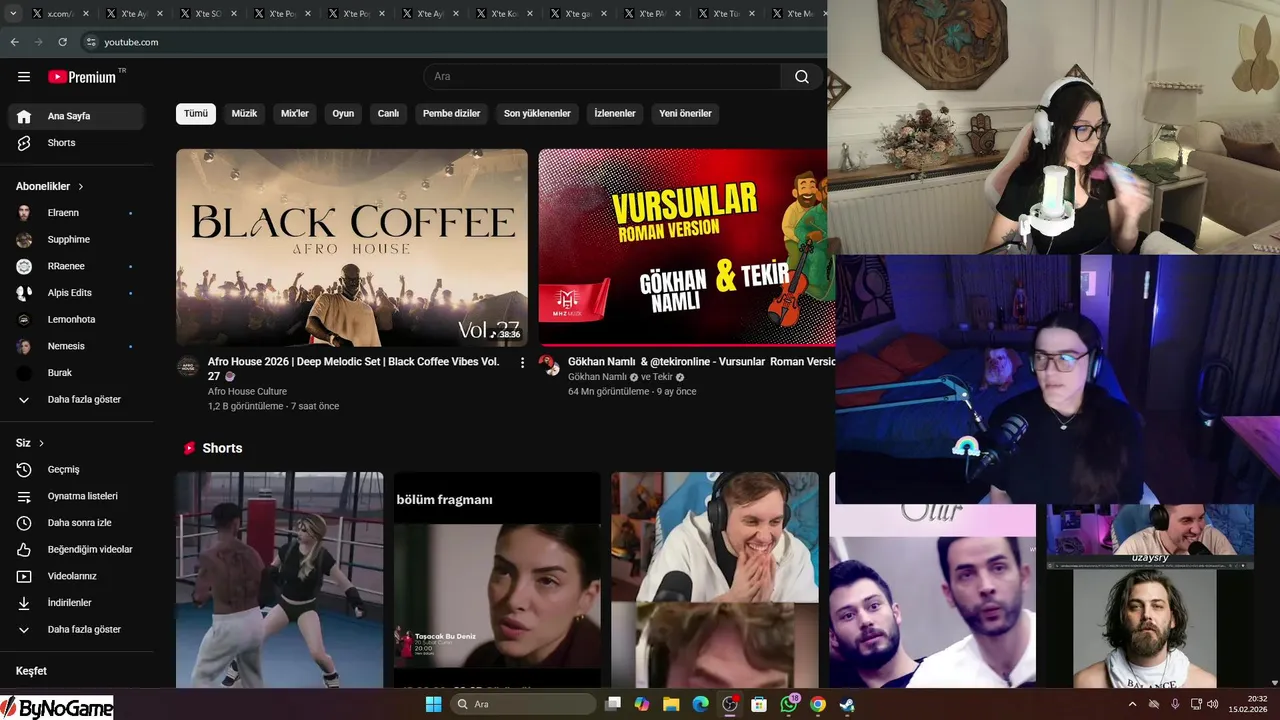Reload the YouTube page
Viewport: 1280px width, 720px height.
[x=62, y=42]
